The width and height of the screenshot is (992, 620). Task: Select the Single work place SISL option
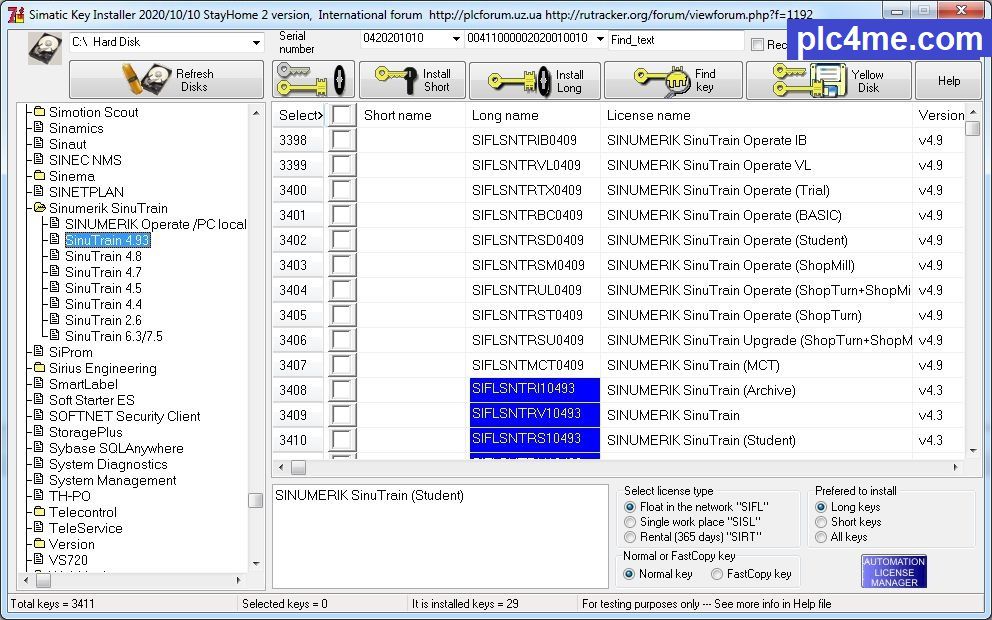tap(630, 522)
